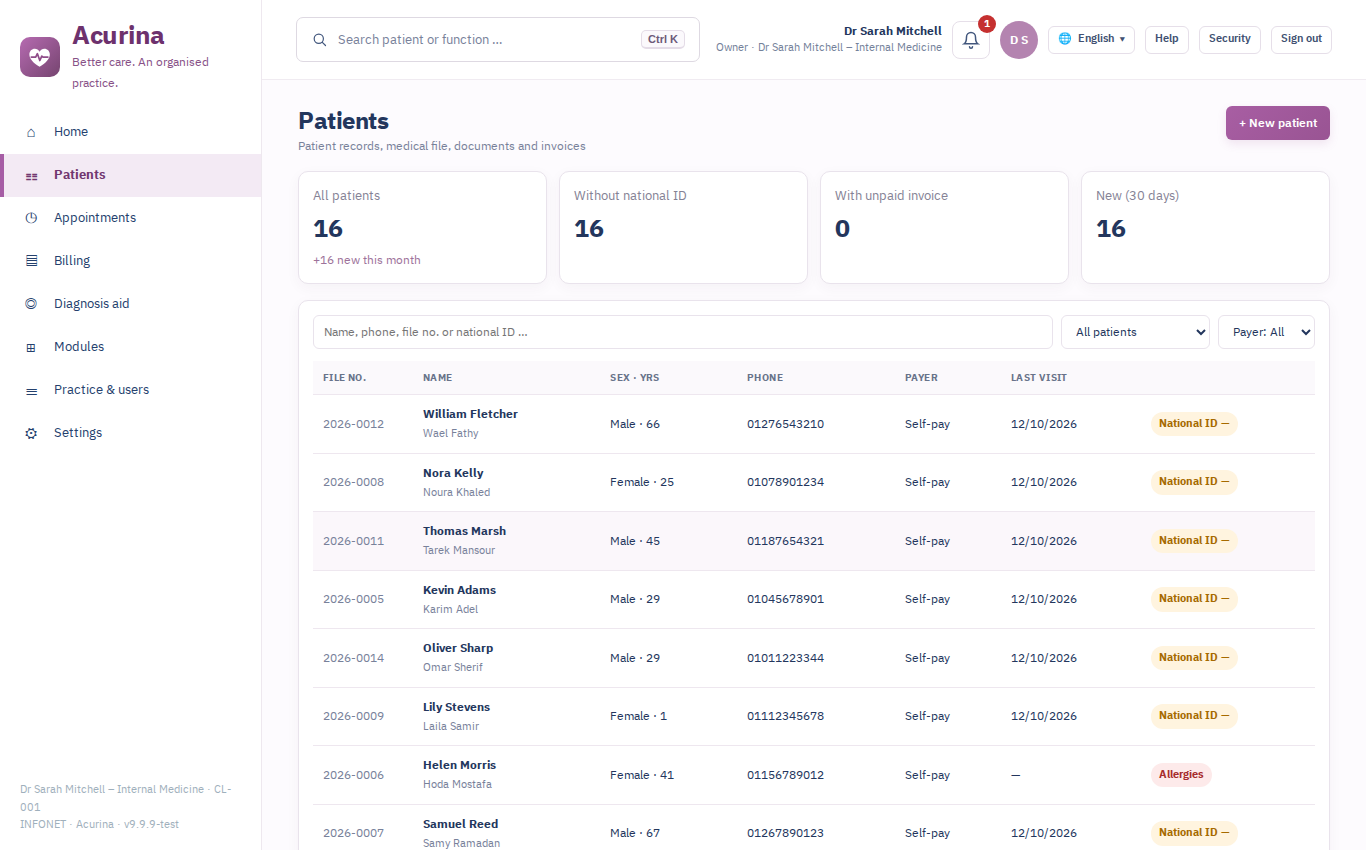1366x850 pixels.
Task: Click the Sign out button
Action: tap(1301, 39)
